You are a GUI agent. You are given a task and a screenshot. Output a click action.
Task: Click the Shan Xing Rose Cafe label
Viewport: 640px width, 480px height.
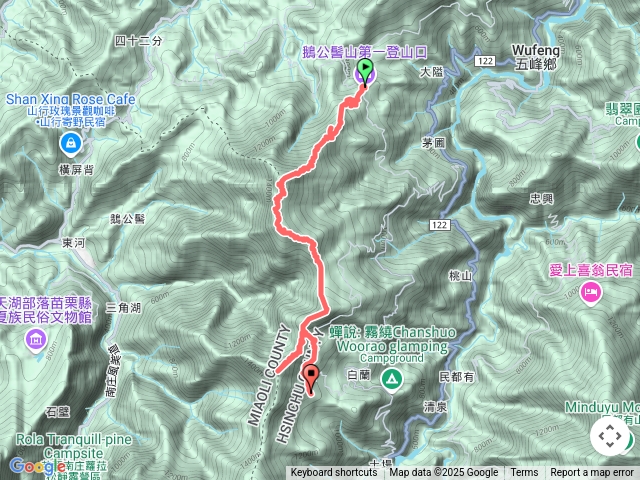point(70,99)
